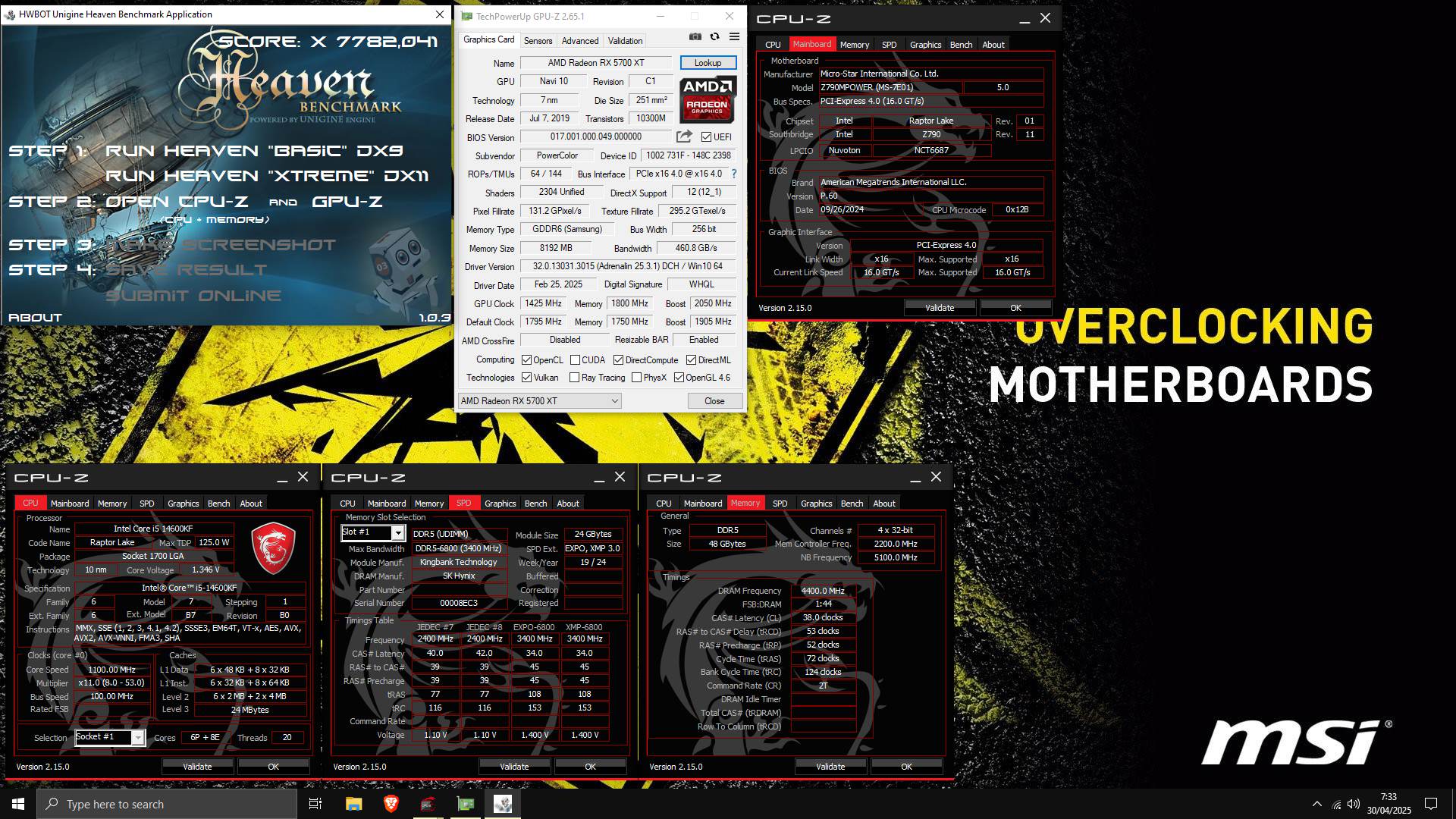Toggle the OpenGL 4.6 checkbox

(x=679, y=378)
